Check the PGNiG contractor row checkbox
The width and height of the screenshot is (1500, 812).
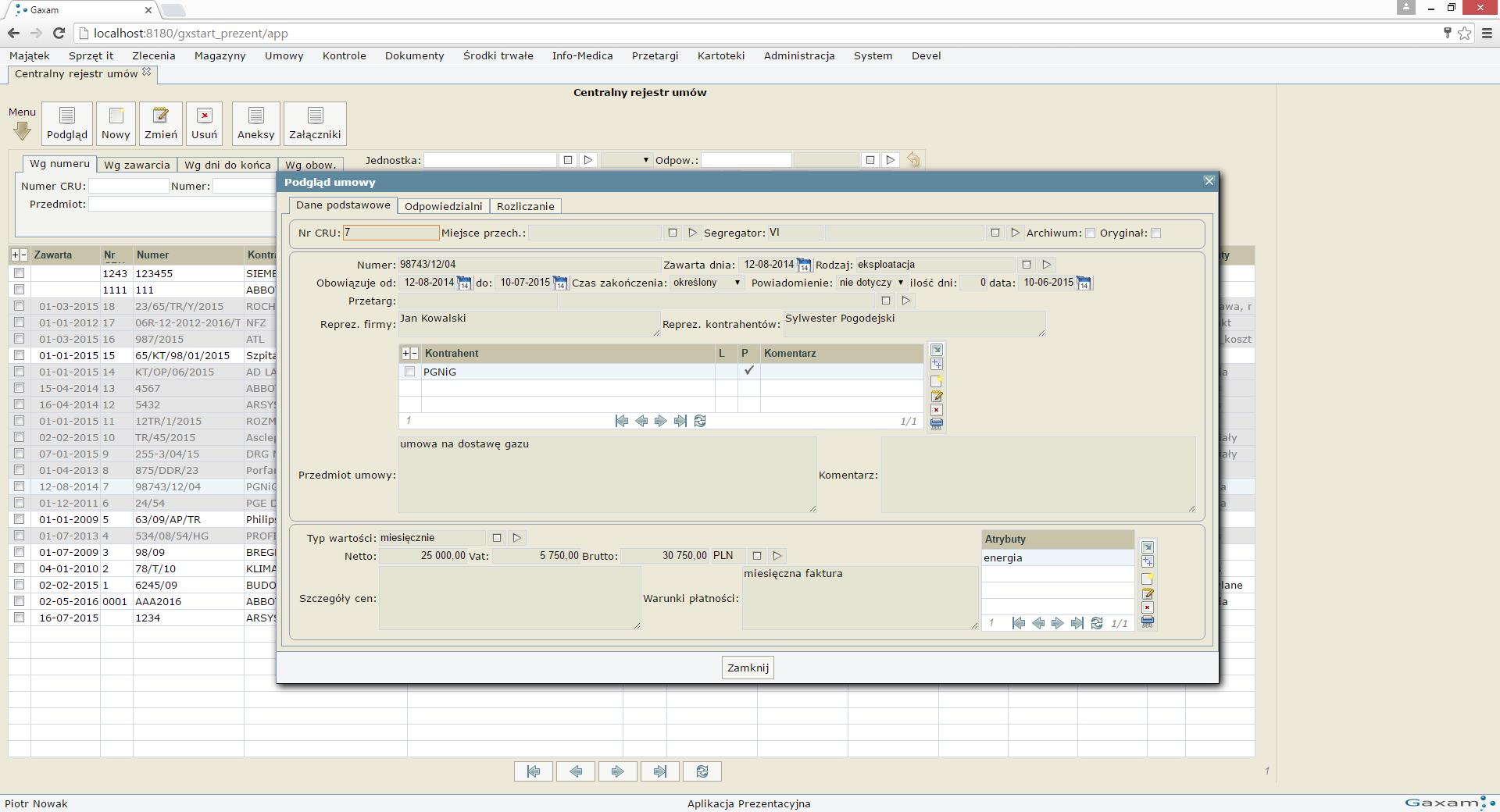click(x=410, y=372)
